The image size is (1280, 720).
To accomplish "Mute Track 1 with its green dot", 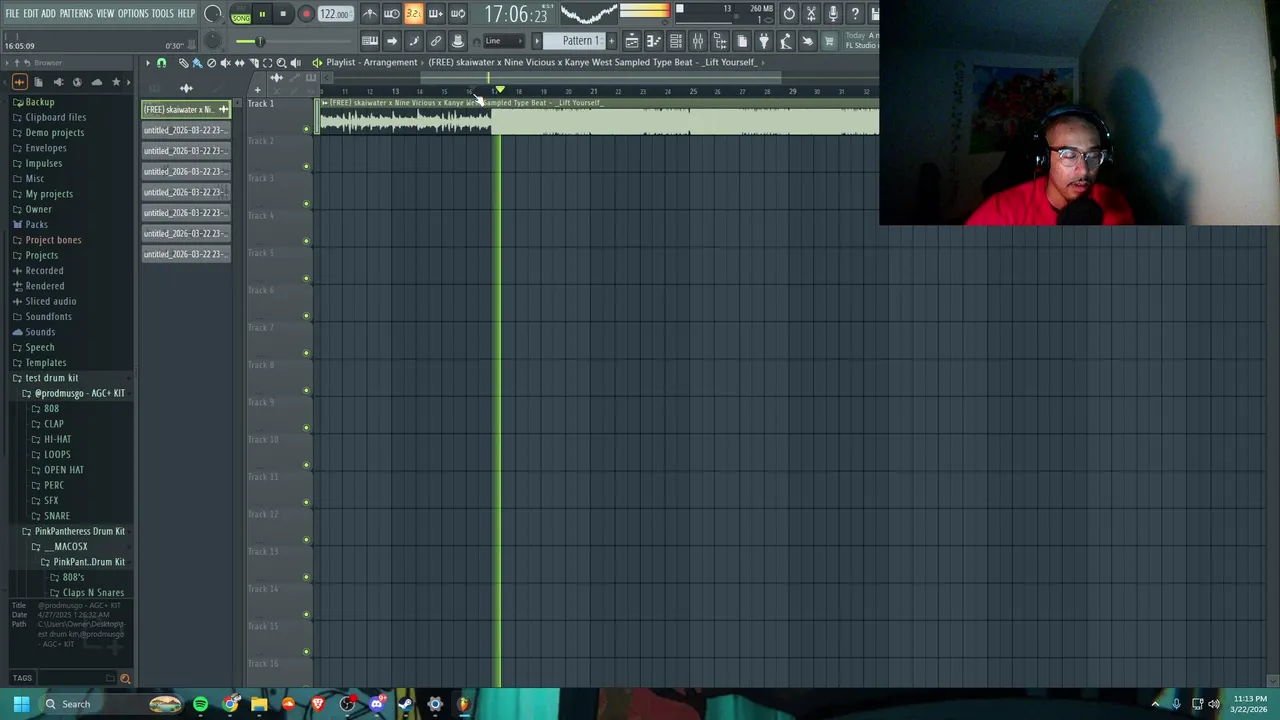I will pos(307,129).
